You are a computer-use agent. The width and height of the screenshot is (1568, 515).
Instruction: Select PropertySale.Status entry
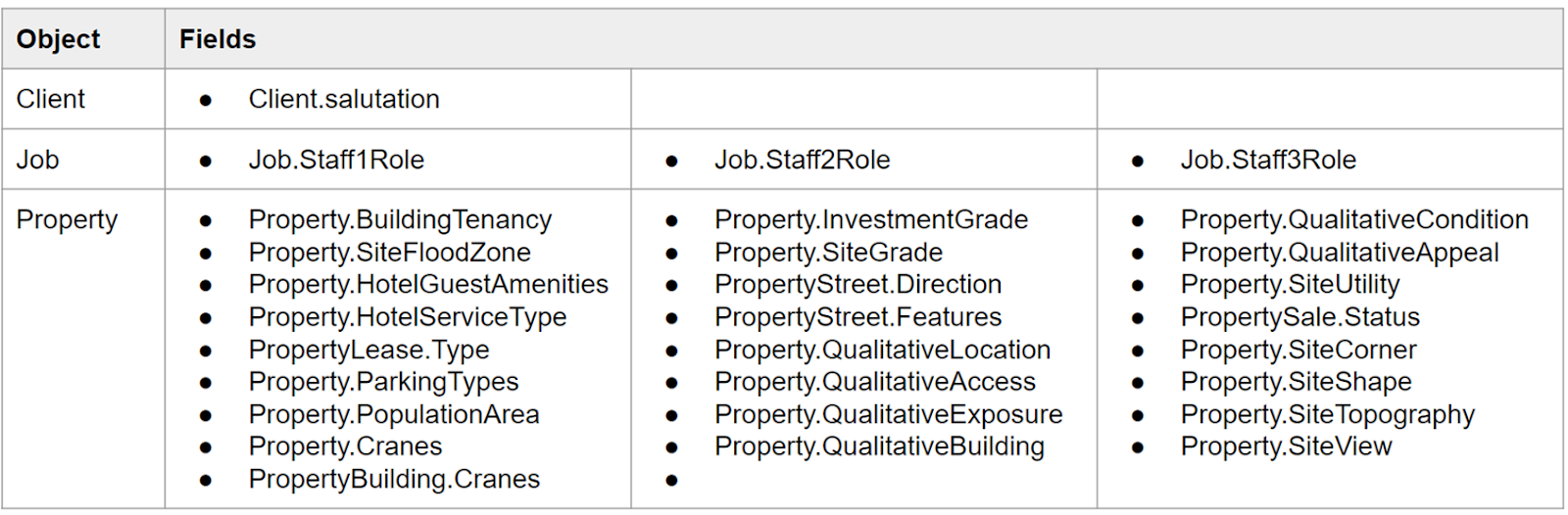(1299, 317)
